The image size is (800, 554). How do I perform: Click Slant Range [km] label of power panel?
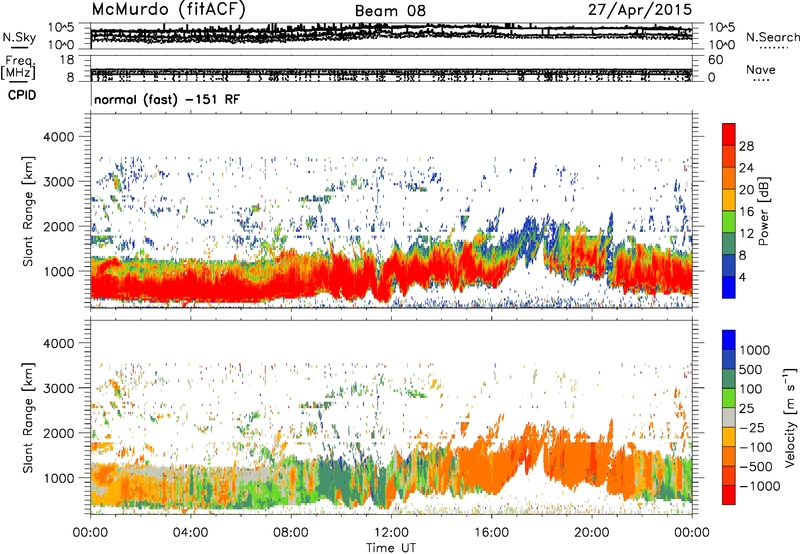click(x=28, y=211)
